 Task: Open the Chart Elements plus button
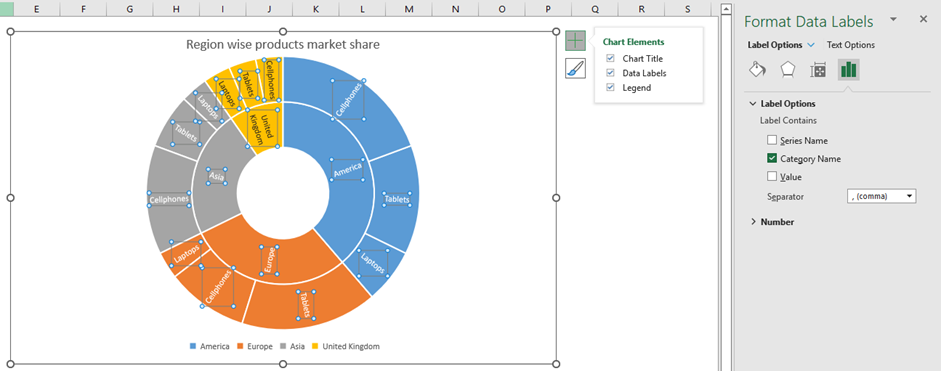[x=575, y=40]
